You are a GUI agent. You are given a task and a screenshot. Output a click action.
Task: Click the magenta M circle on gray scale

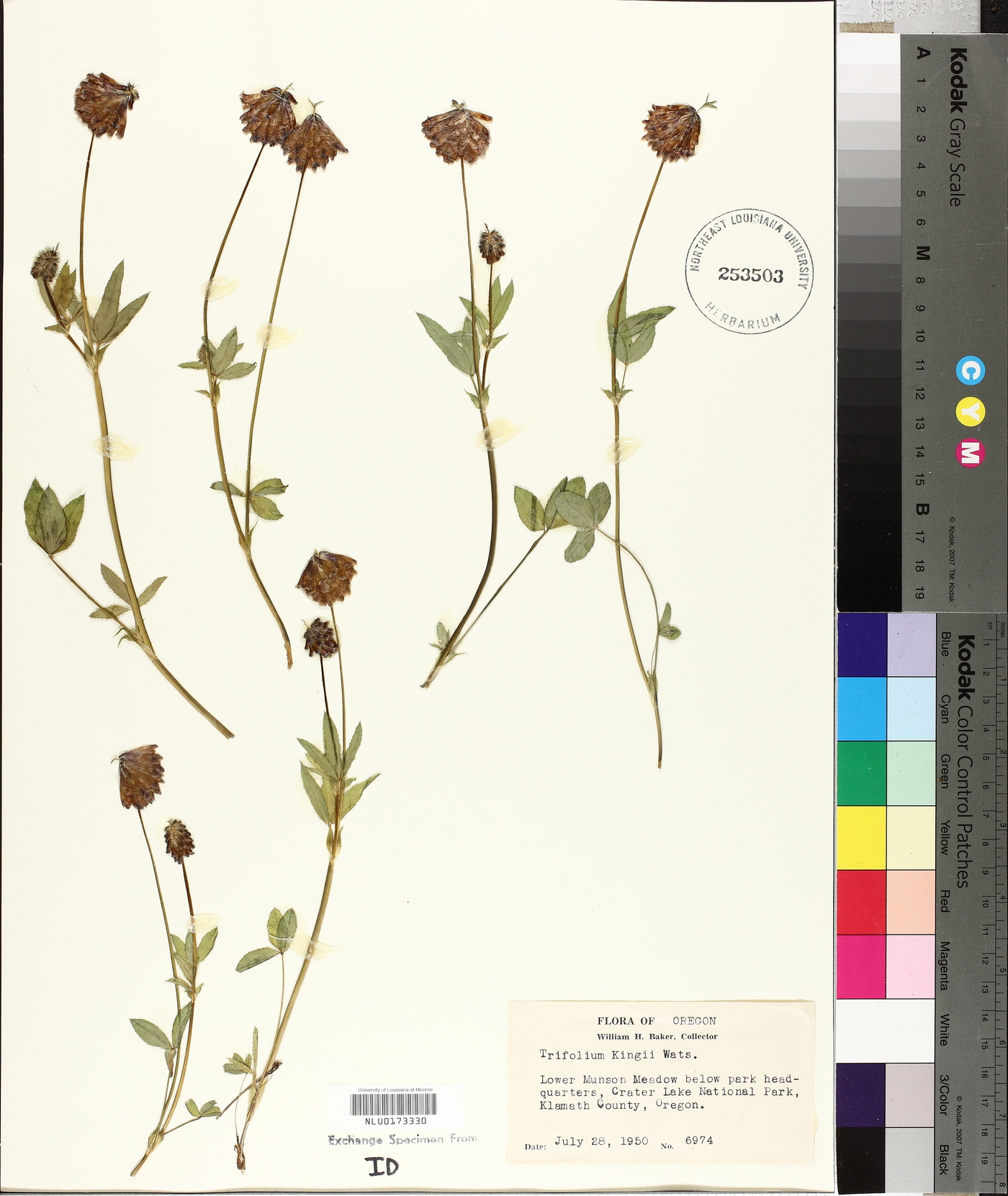coord(970,453)
